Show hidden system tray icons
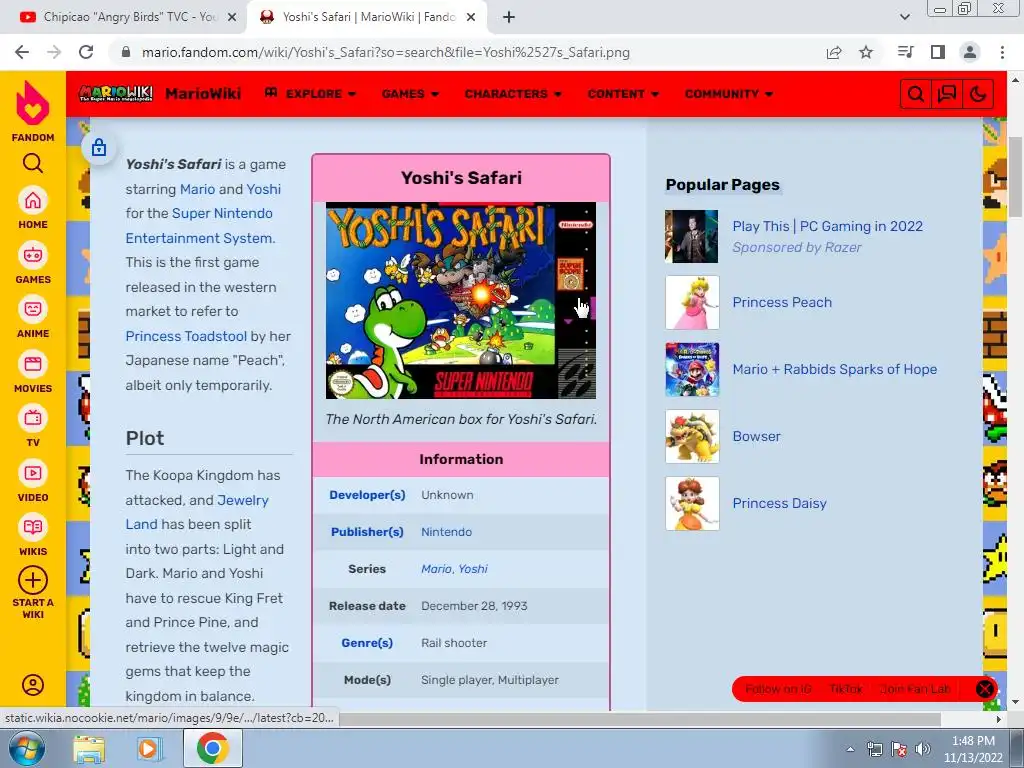Image resolution: width=1024 pixels, height=768 pixels. click(850, 749)
